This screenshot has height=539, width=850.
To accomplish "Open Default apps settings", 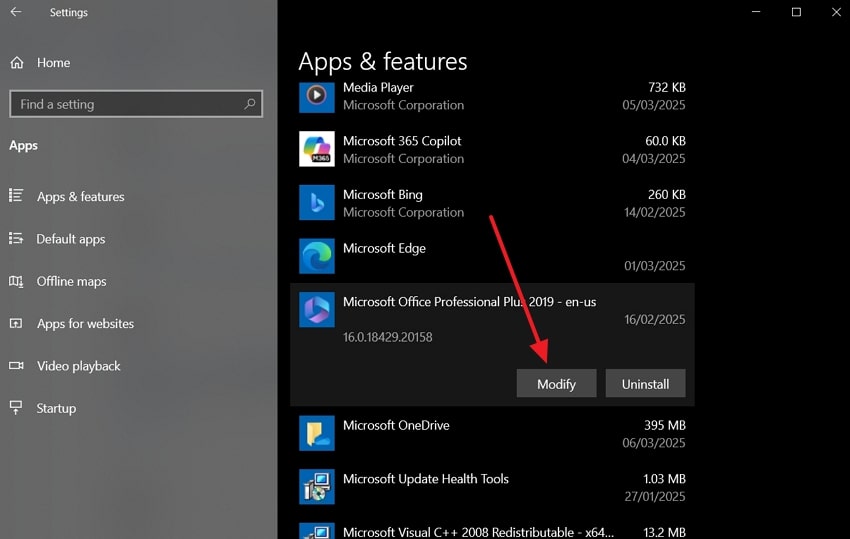I will (70, 239).
